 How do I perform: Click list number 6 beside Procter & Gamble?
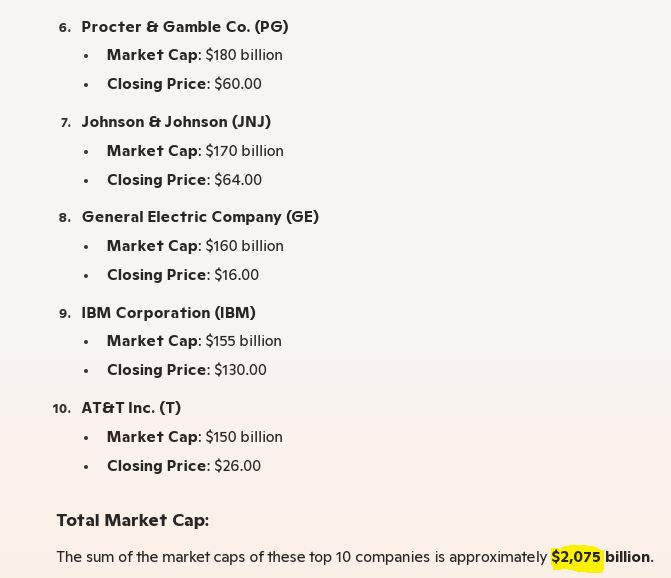[65, 28]
